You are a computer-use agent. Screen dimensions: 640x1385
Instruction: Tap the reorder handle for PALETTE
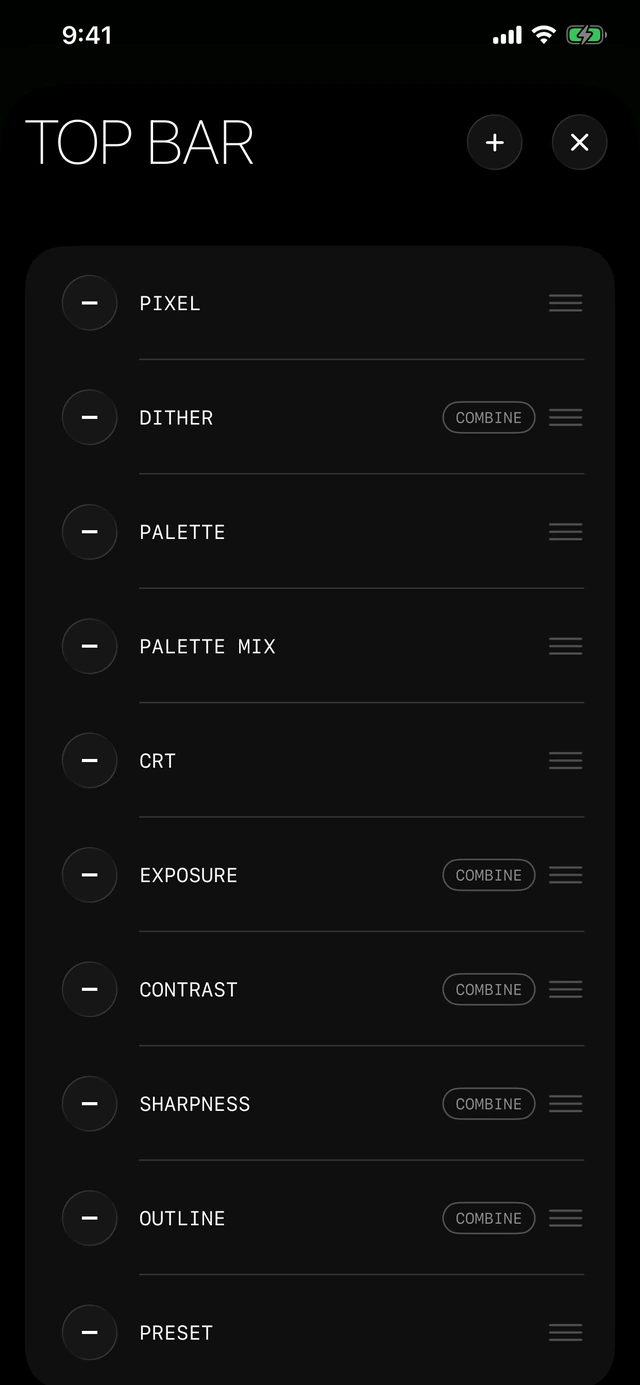click(x=566, y=532)
